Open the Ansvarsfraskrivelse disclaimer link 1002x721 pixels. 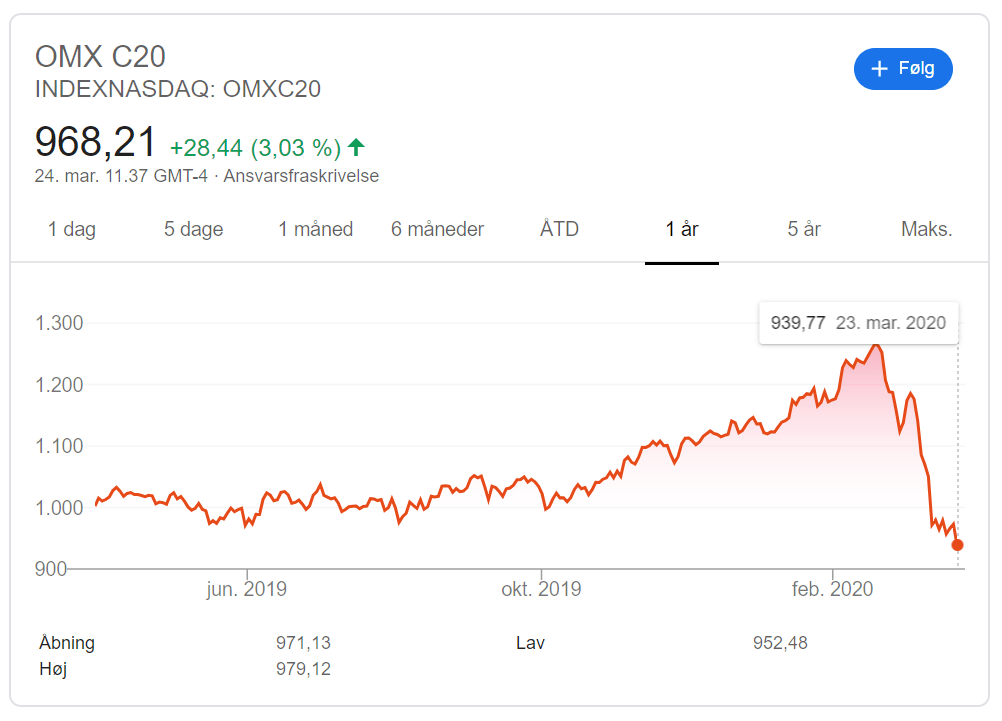301,176
